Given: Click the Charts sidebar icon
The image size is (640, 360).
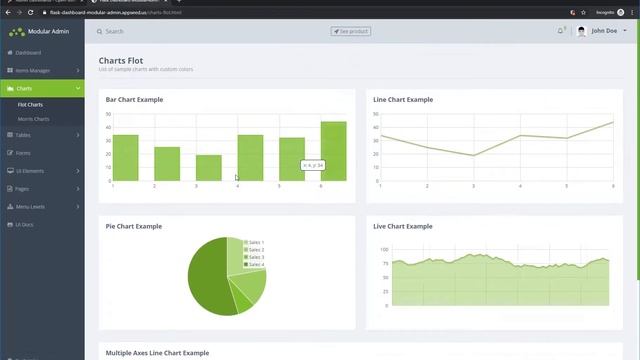Looking at the screenshot, I should pyautogui.click(x=10, y=88).
